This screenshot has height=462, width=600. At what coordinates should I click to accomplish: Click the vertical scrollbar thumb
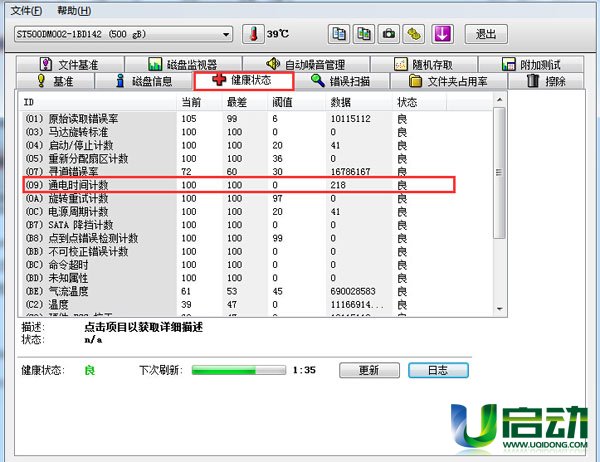499,173
